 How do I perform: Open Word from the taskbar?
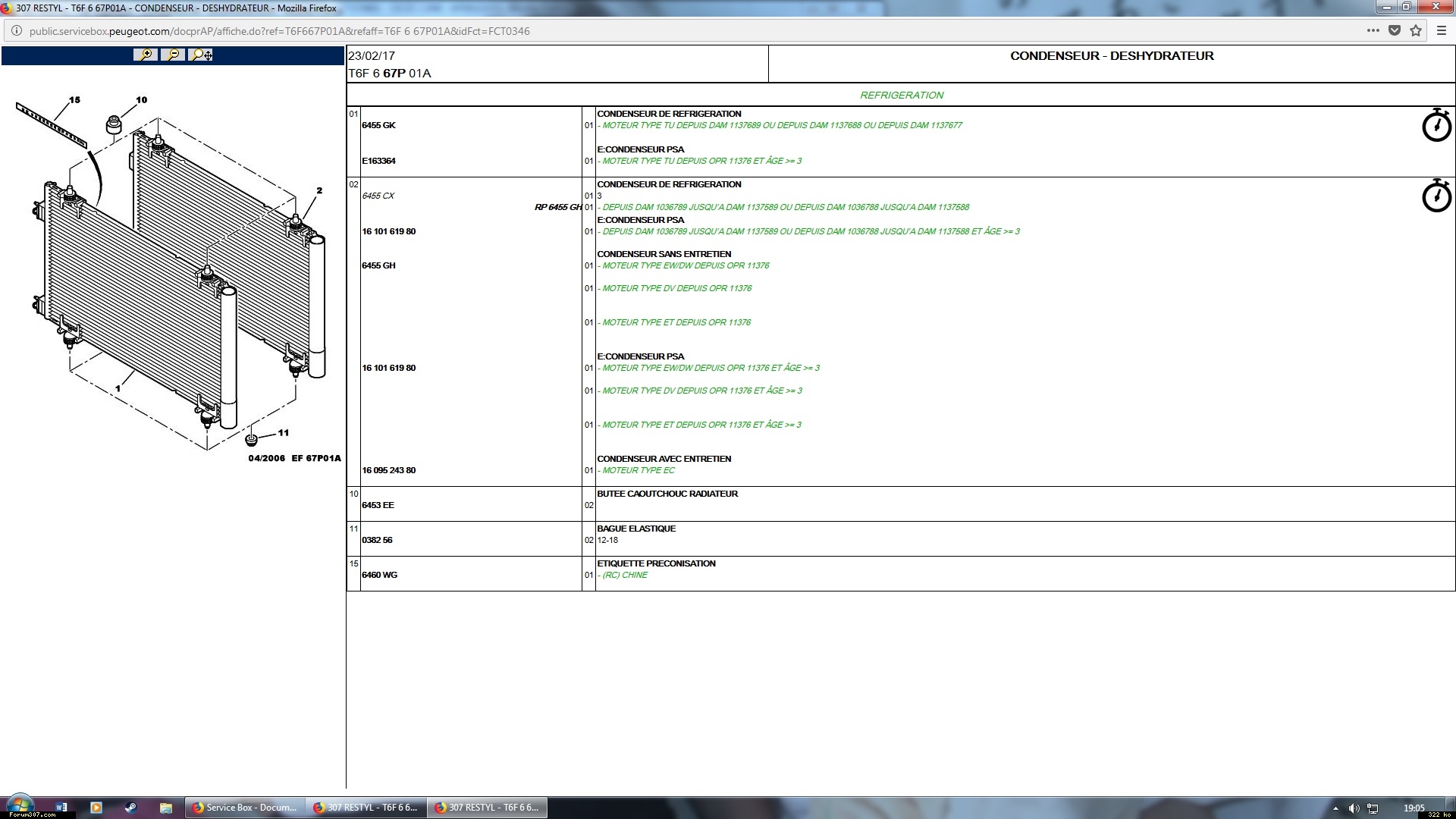pyautogui.click(x=61, y=808)
